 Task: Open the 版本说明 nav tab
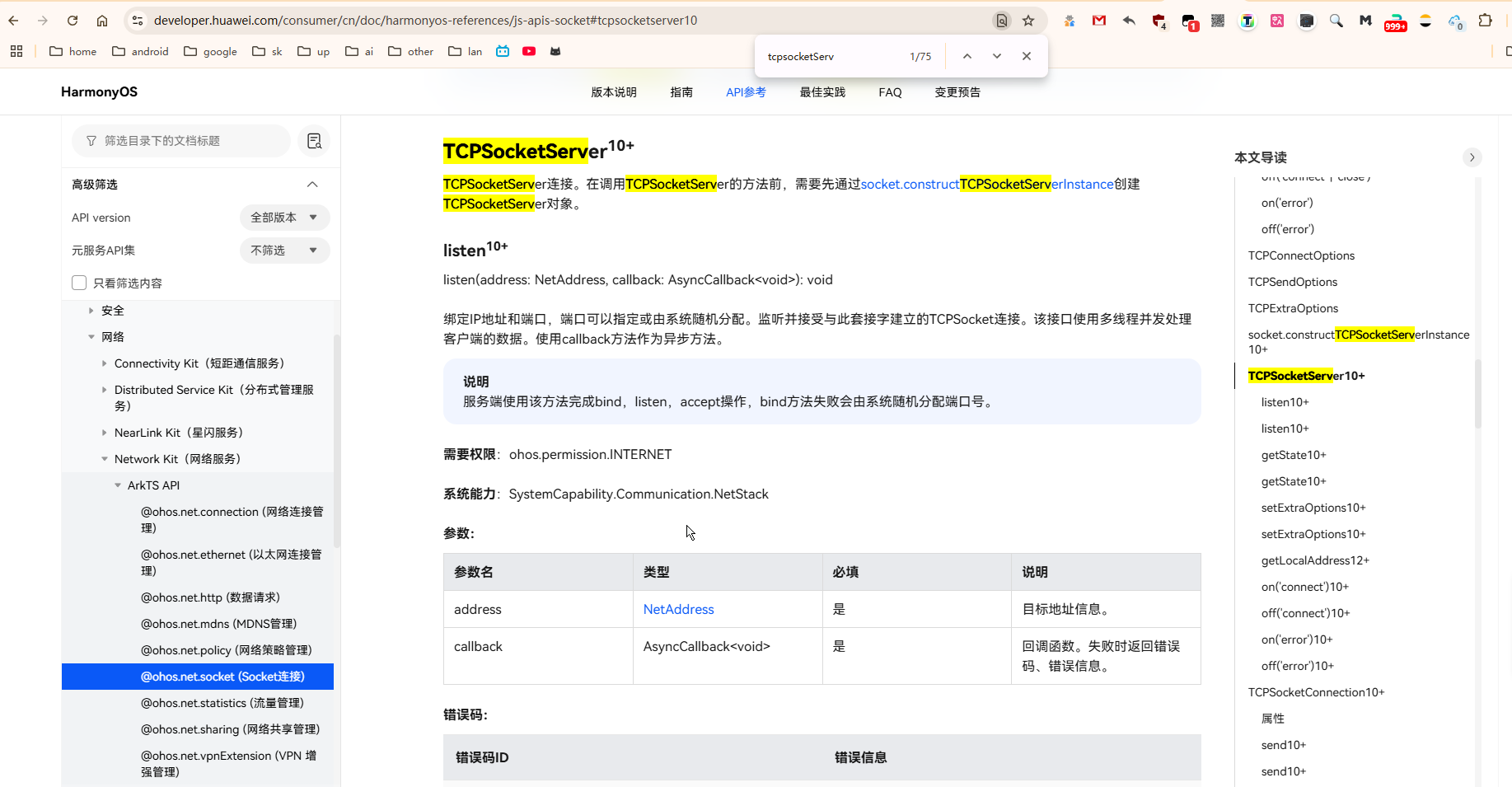(614, 92)
